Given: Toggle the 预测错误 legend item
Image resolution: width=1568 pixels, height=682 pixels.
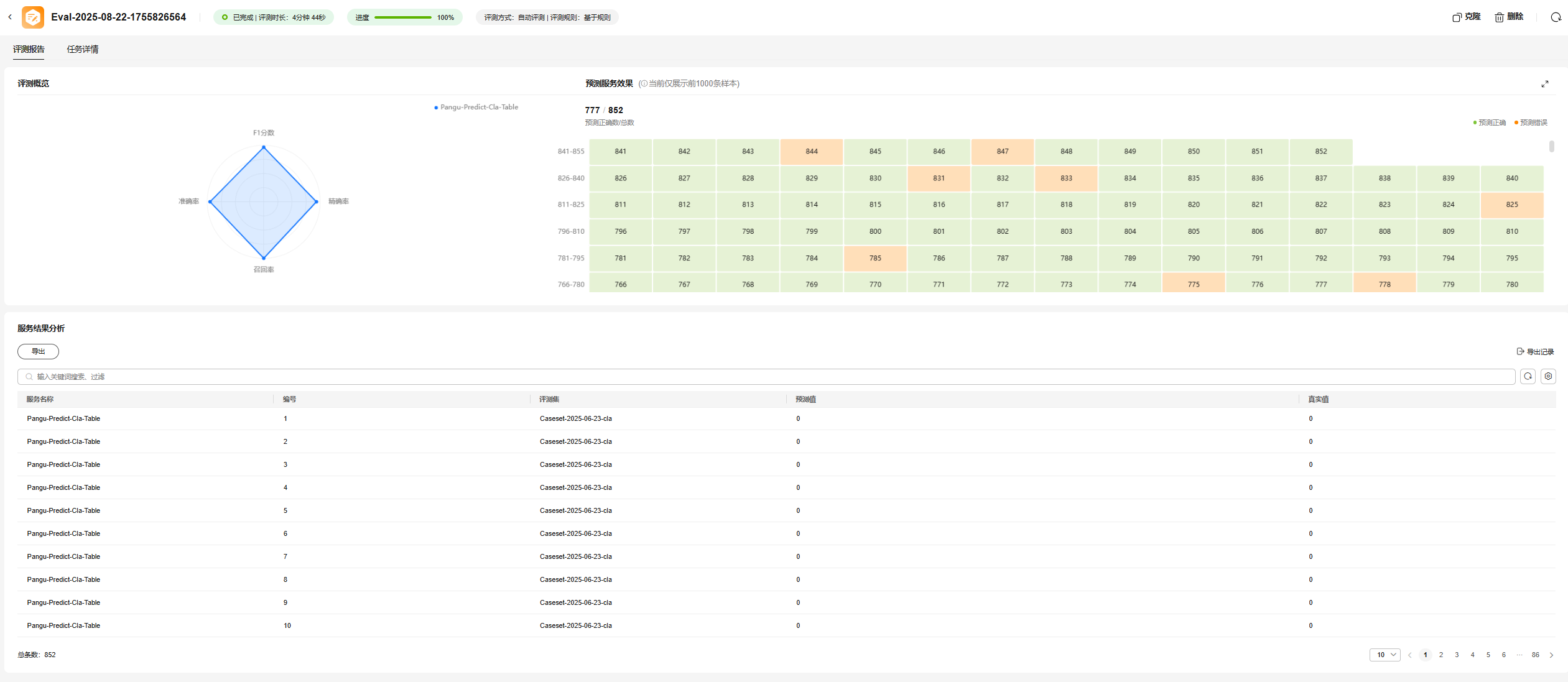Looking at the screenshot, I should (x=1531, y=123).
